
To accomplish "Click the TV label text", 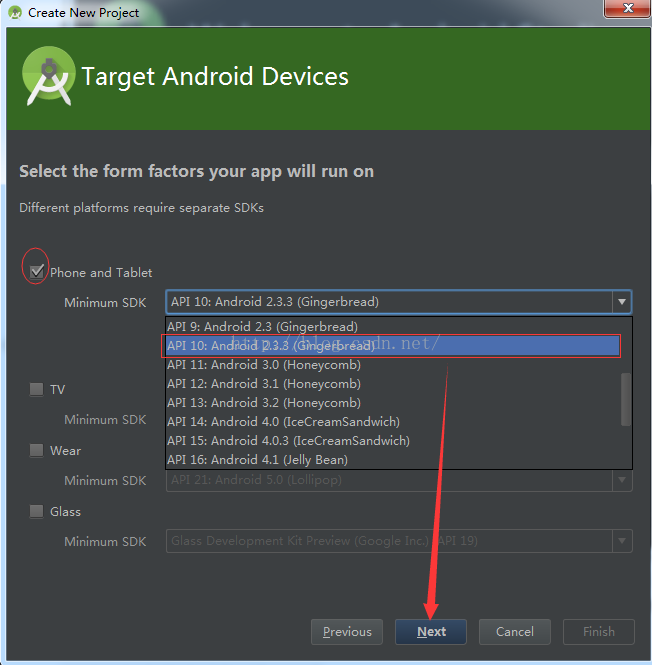I will [57, 390].
